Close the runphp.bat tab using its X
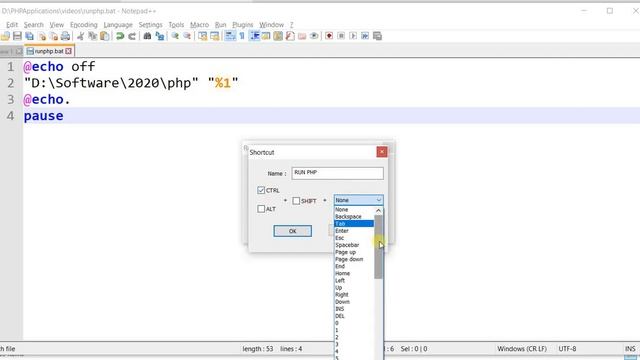 (69, 51)
